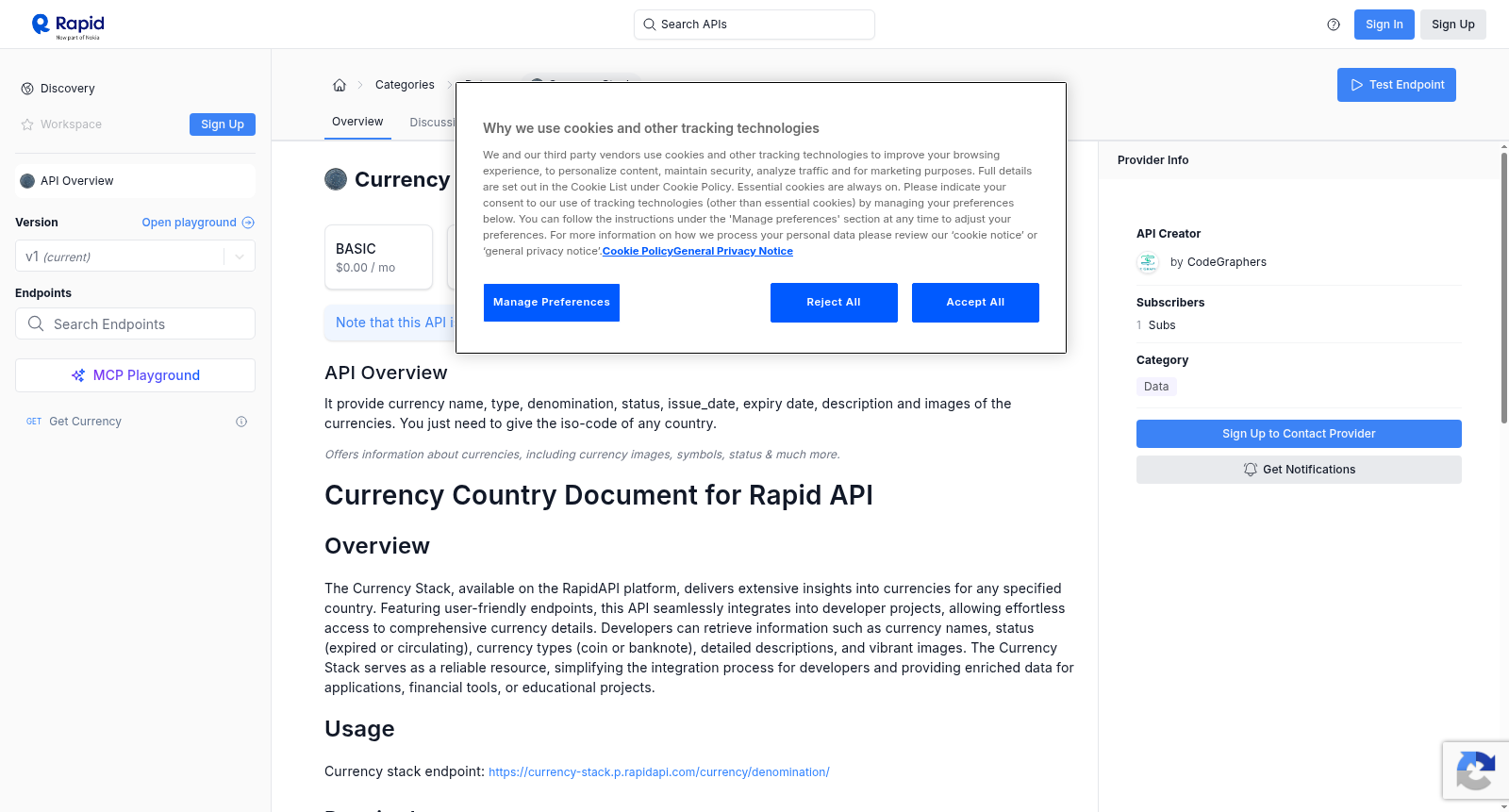The image size is (1509, 812).
Task: Select the BASIC $0.00 pricing card
Action: pyautogui.click(x=378, y=257)
